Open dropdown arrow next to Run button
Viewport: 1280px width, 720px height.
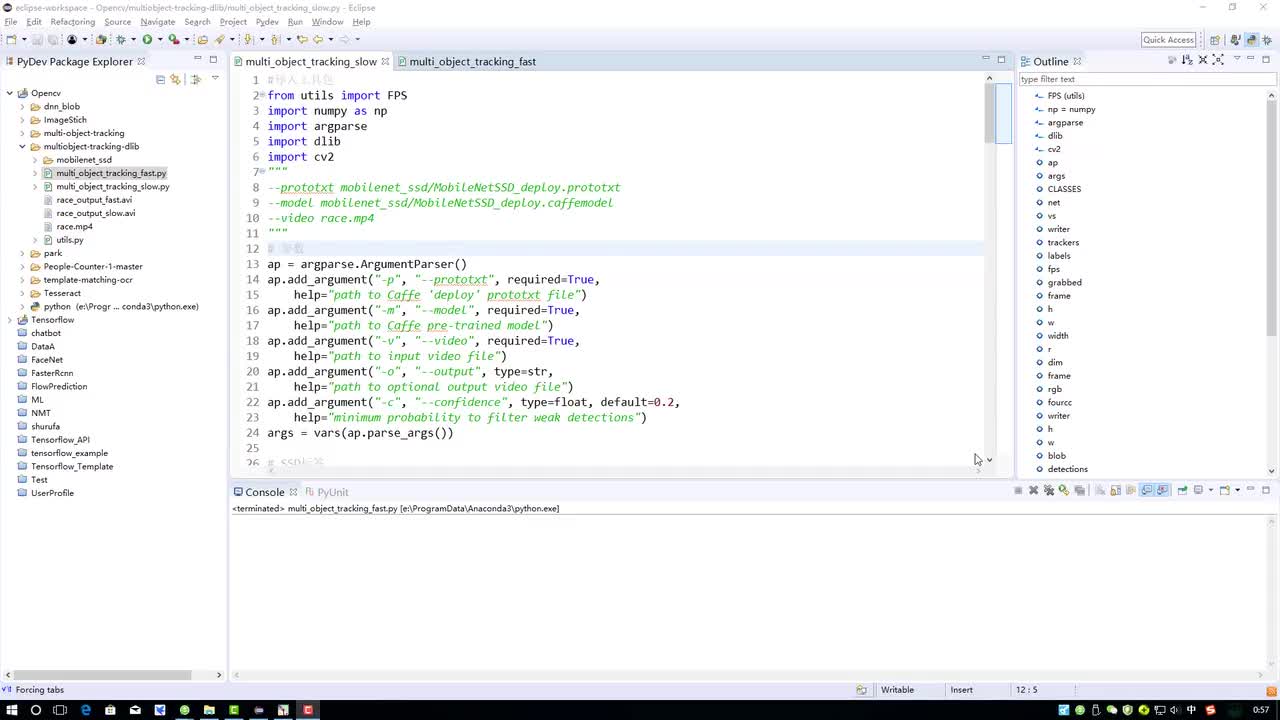160,40
